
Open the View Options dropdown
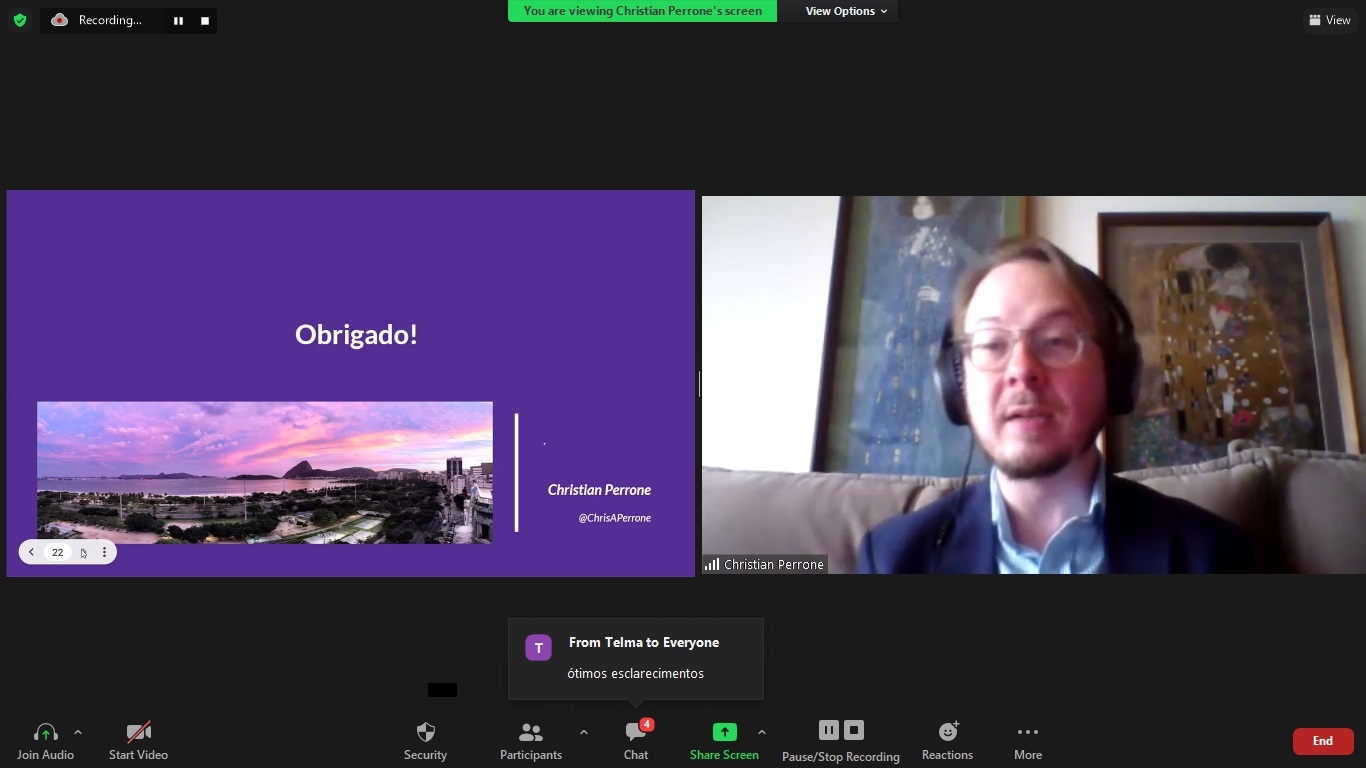(x=846, y=11)
